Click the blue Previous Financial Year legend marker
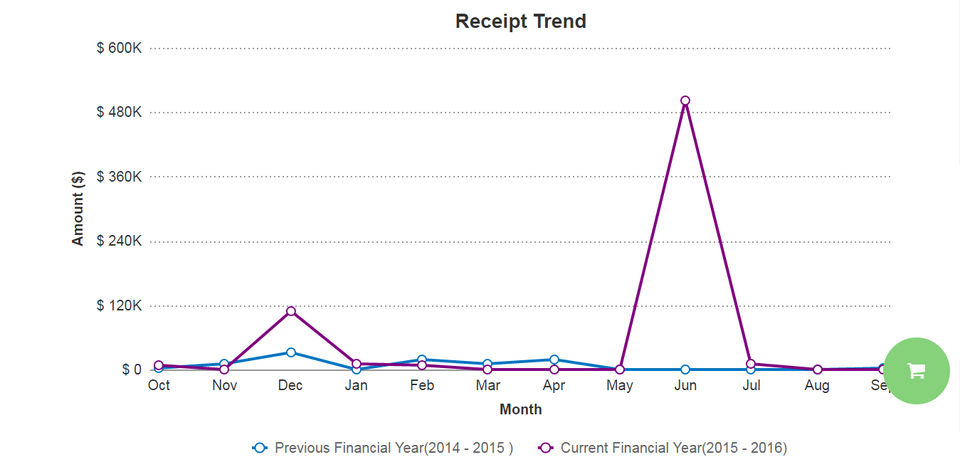 pos(260,448)
